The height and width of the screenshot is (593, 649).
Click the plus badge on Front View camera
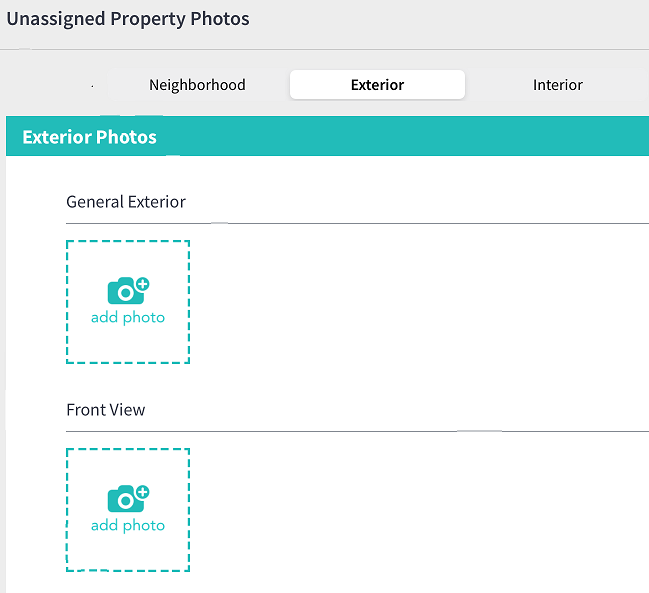click(143, 492)
